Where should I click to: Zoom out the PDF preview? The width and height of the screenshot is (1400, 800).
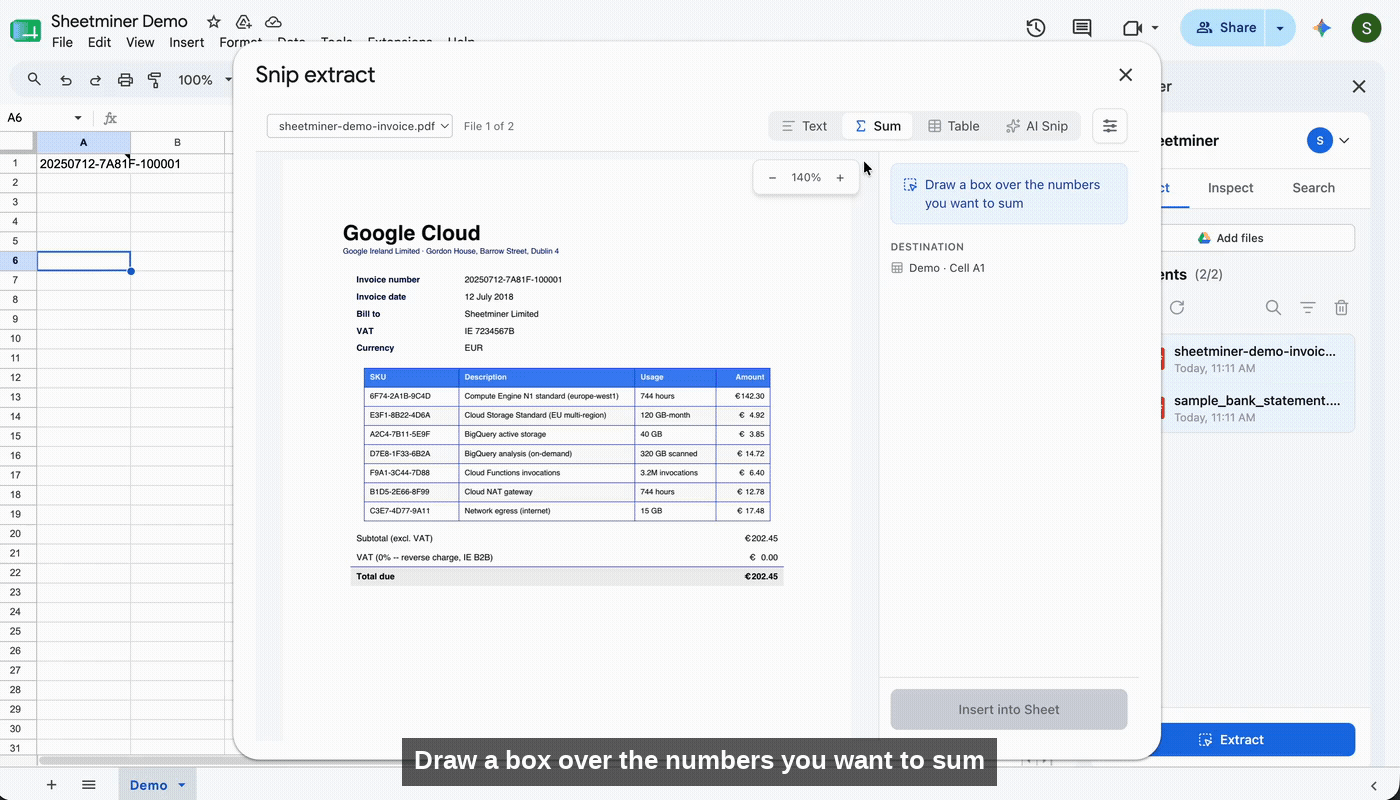tap(772, 178)
